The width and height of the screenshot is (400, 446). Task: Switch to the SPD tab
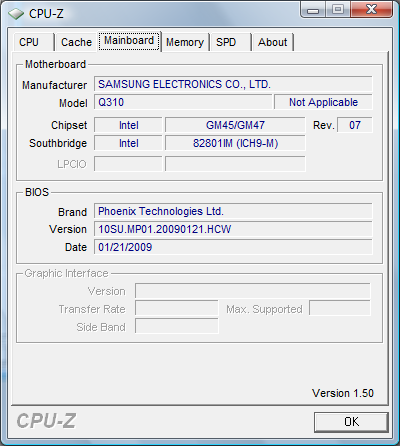pos(231,43)
